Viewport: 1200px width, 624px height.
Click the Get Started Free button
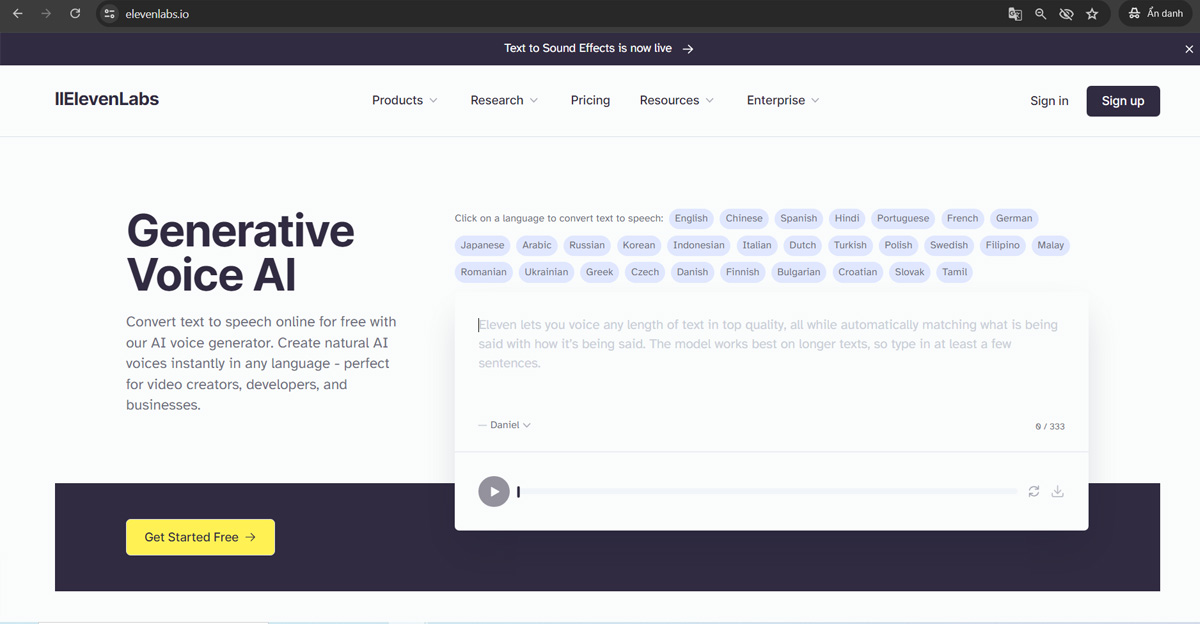point(200,537)
